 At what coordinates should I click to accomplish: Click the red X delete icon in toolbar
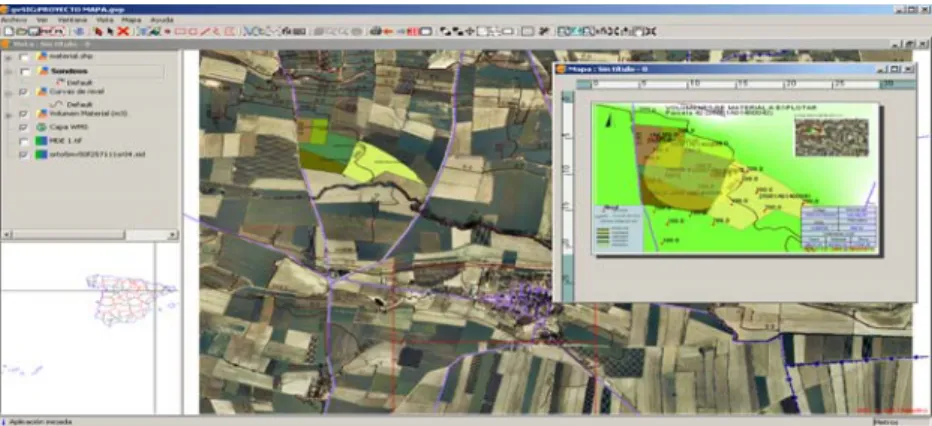point(123,31)
